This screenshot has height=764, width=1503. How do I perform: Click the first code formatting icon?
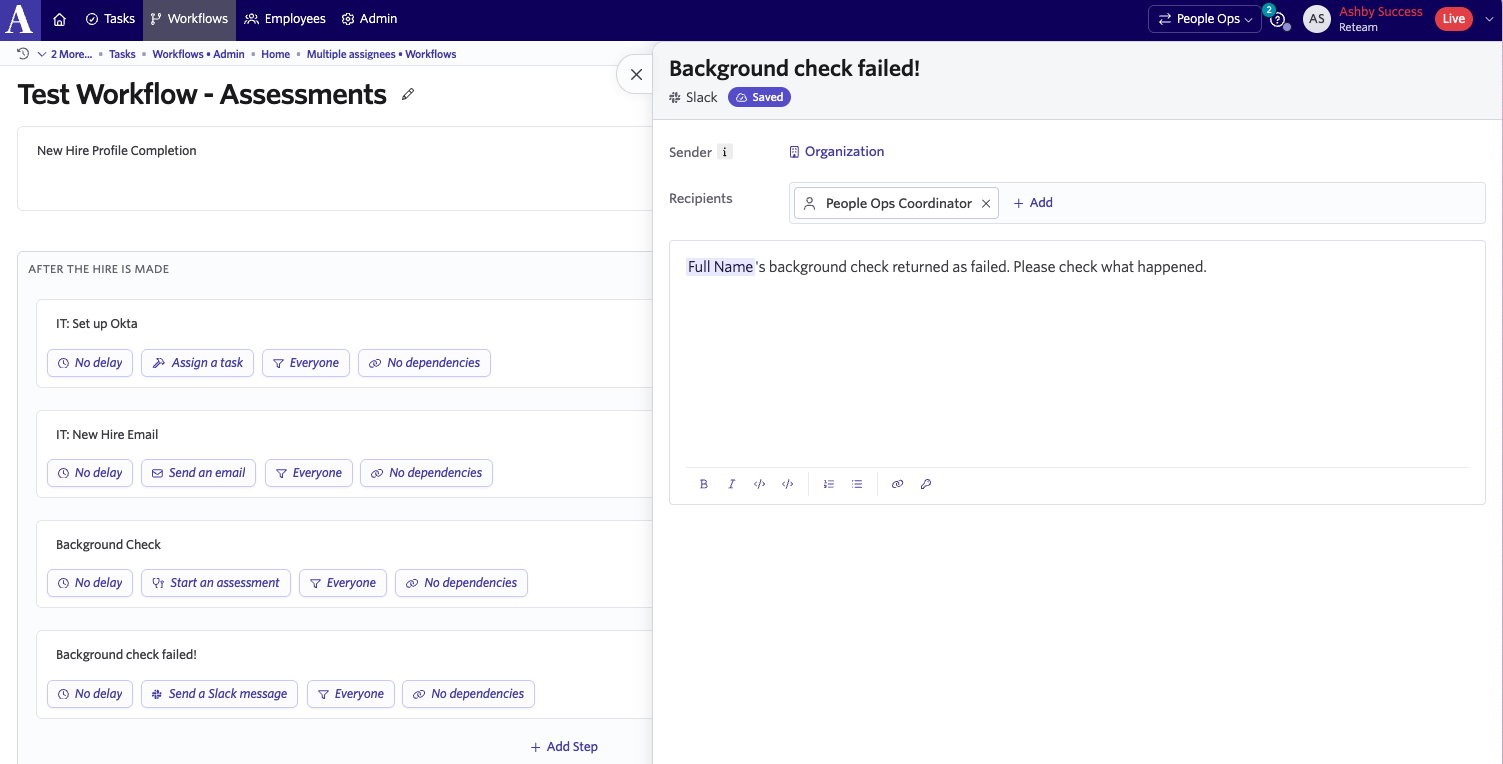[760, 484]
